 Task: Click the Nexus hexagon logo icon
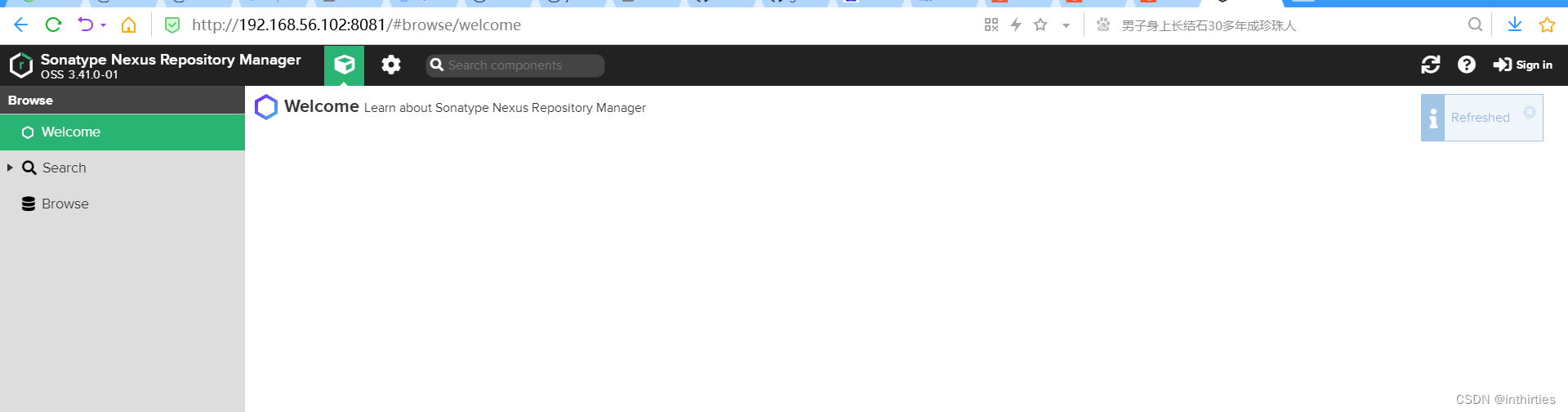coord(21,65)
